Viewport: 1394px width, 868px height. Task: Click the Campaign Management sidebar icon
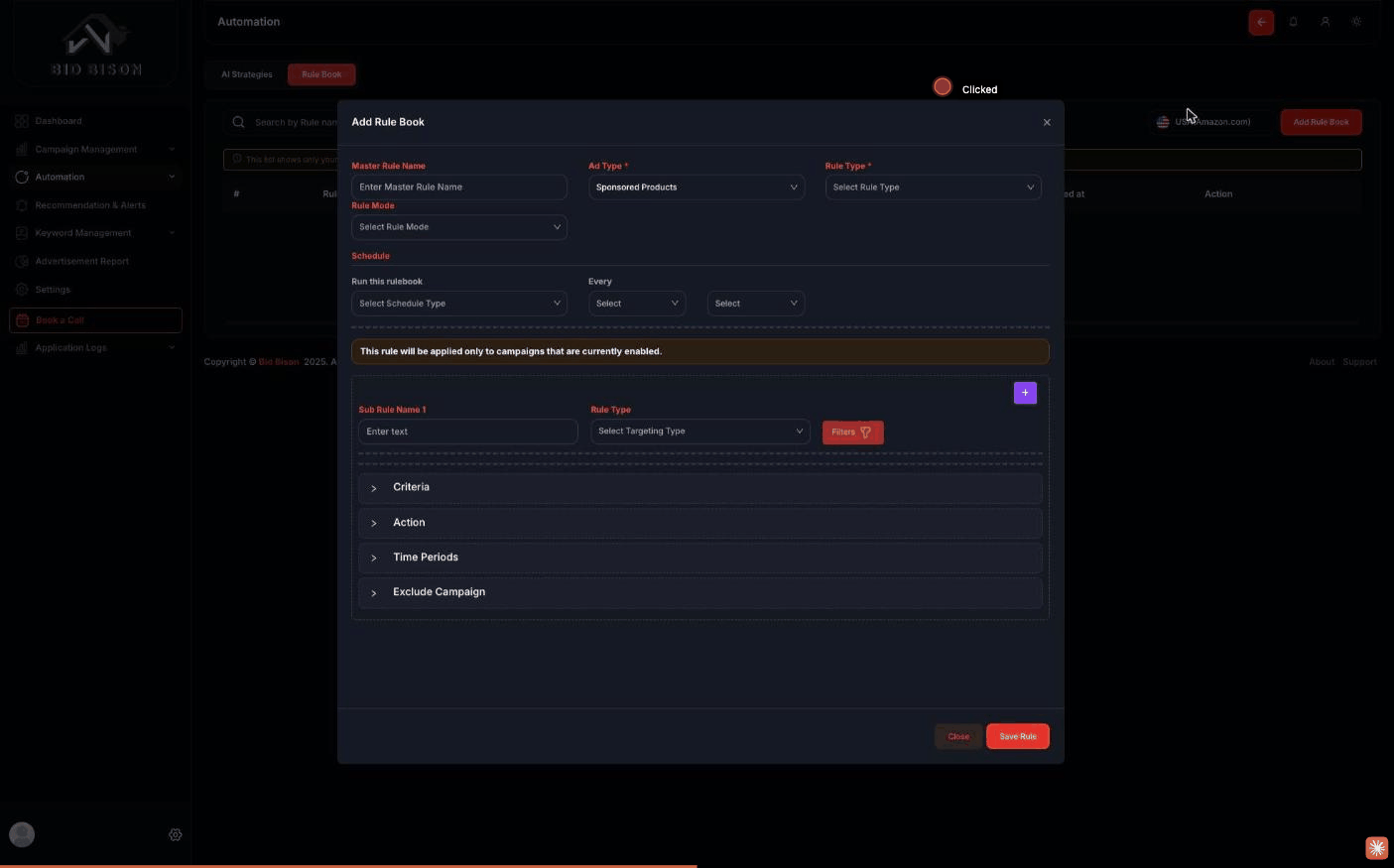22,149
